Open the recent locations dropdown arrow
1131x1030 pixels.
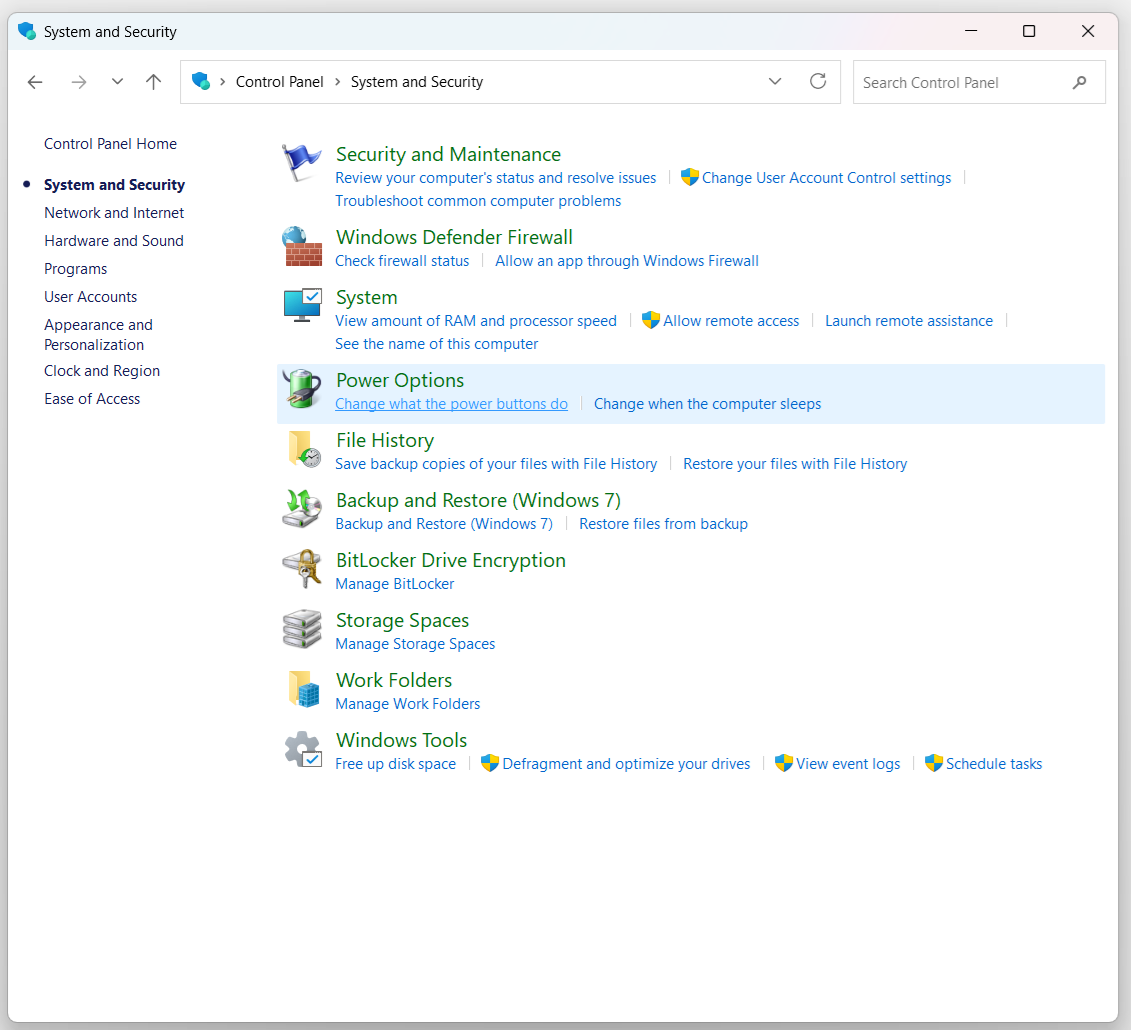coord(117,82)
